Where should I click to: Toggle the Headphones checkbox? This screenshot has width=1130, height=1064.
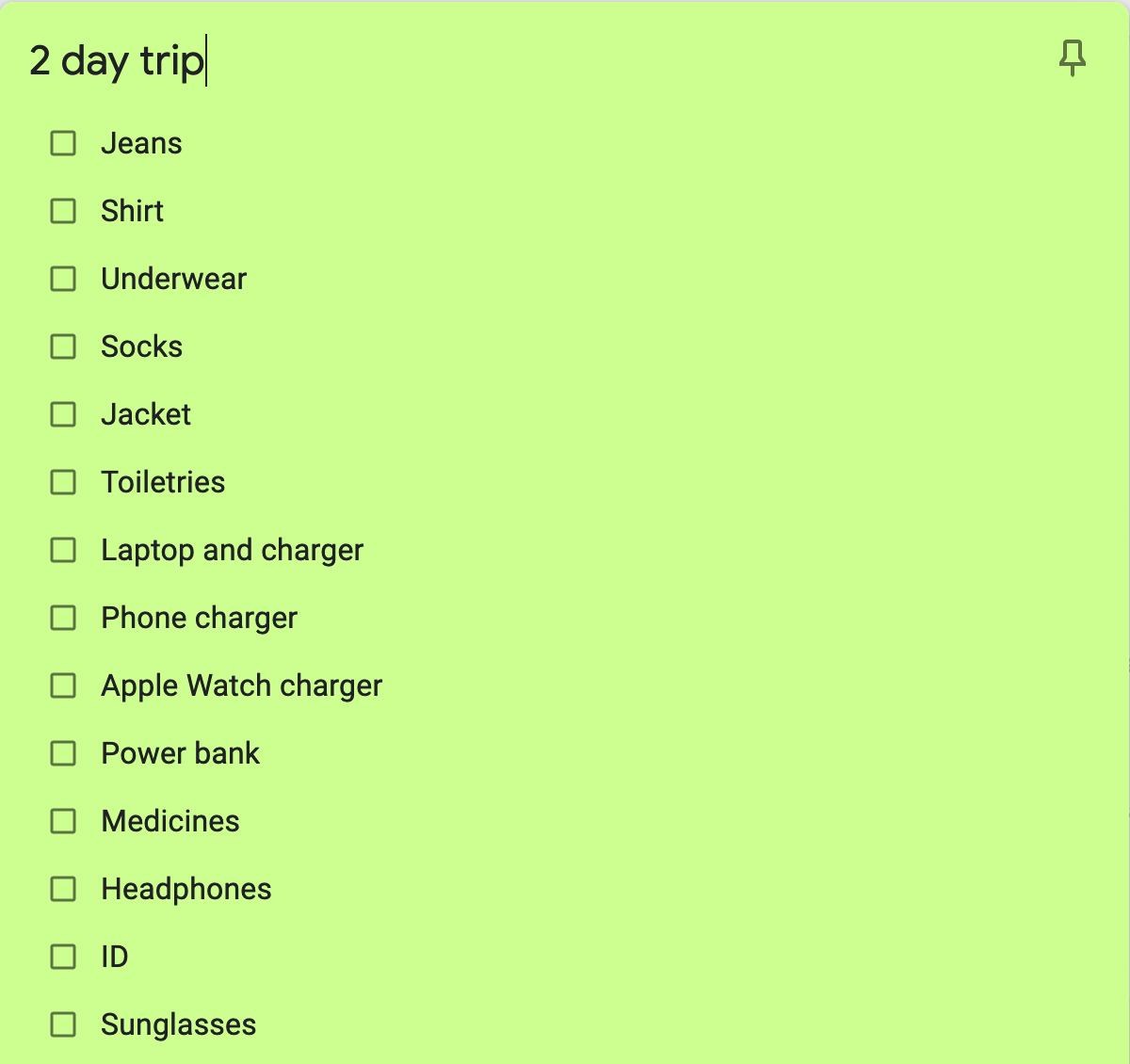coord(63,889)
